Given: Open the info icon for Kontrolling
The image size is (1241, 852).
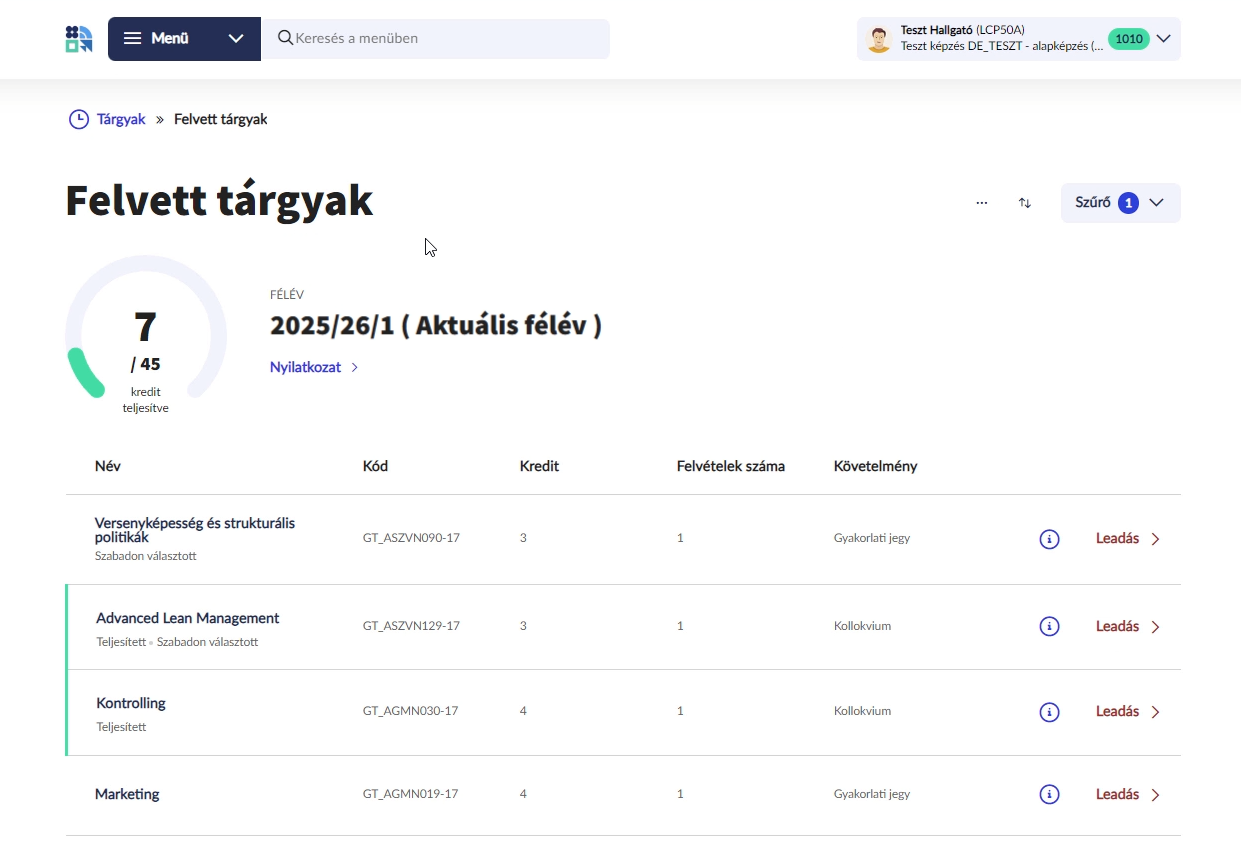Looking at the screenshot, I should click(x=1049, y=711).
